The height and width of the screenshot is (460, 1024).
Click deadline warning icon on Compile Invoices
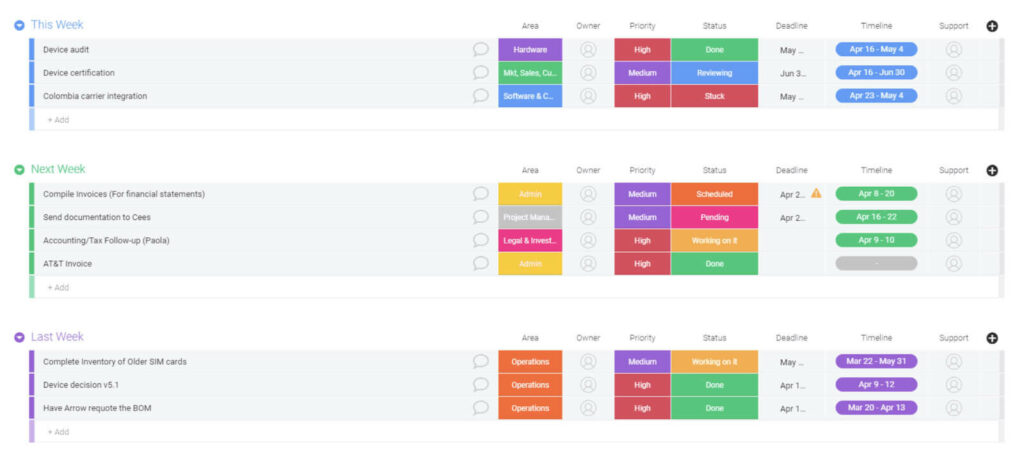(x=816, y=193)
